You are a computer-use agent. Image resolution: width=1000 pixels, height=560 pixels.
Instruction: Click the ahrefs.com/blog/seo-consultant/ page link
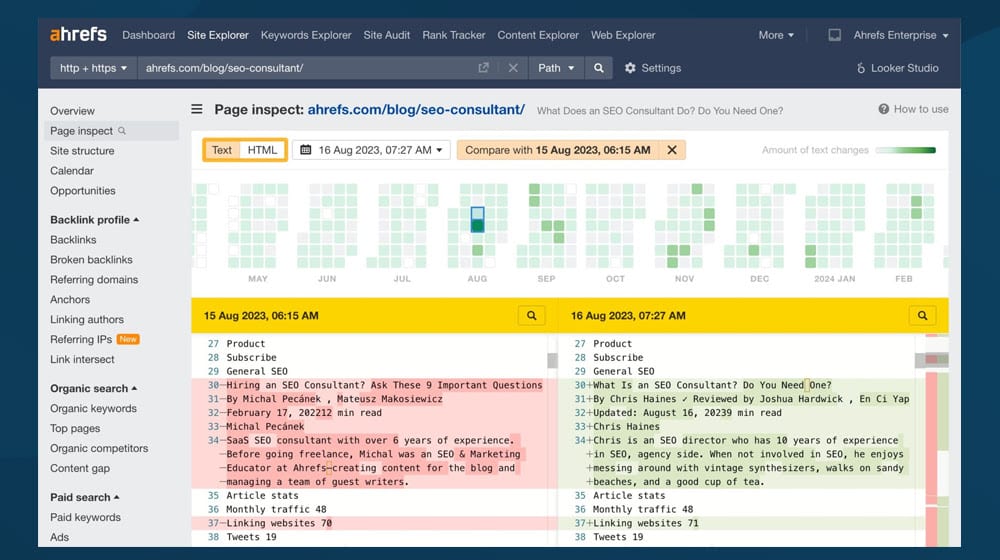[x=416, y=110]
